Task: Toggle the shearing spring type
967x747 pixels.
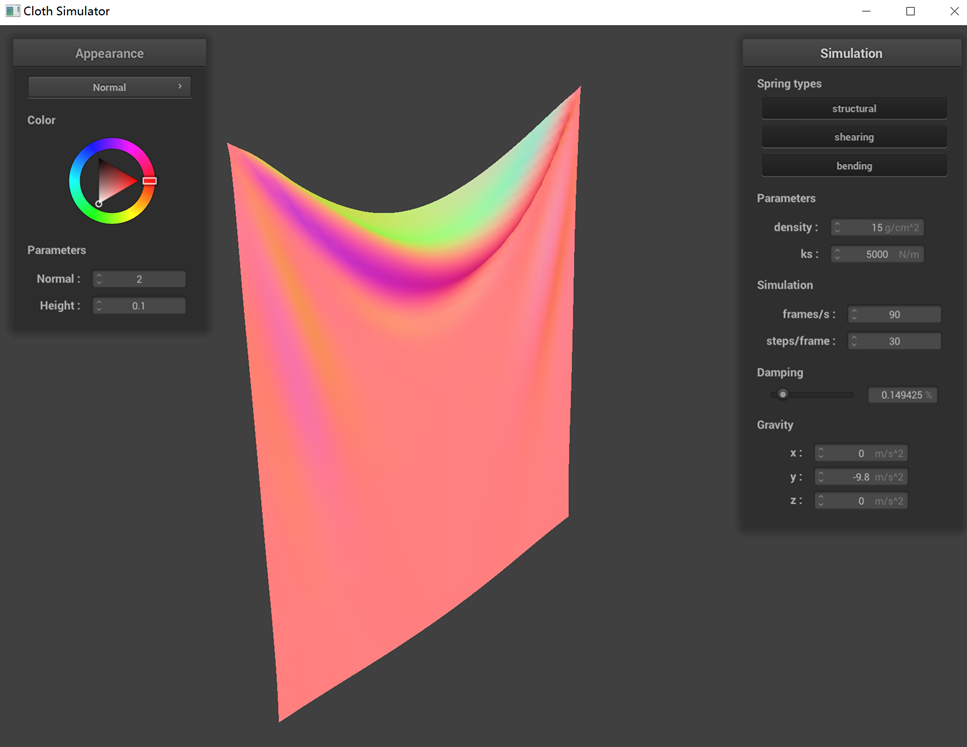Action: (x=854, y=137)
